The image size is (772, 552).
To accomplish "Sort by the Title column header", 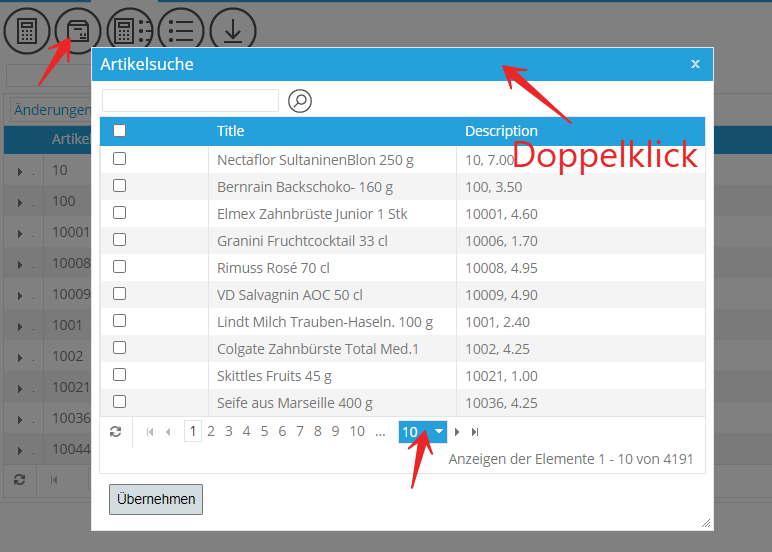I will tap(230, 131).
